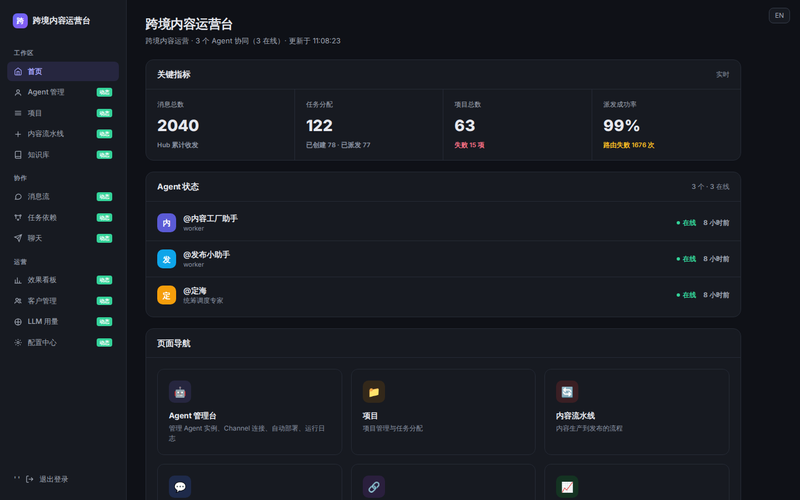Click the orange 定 avatar of 定海
Image resolution: width=800 pixels, height=500 pixels.
(x=166, y=295)
